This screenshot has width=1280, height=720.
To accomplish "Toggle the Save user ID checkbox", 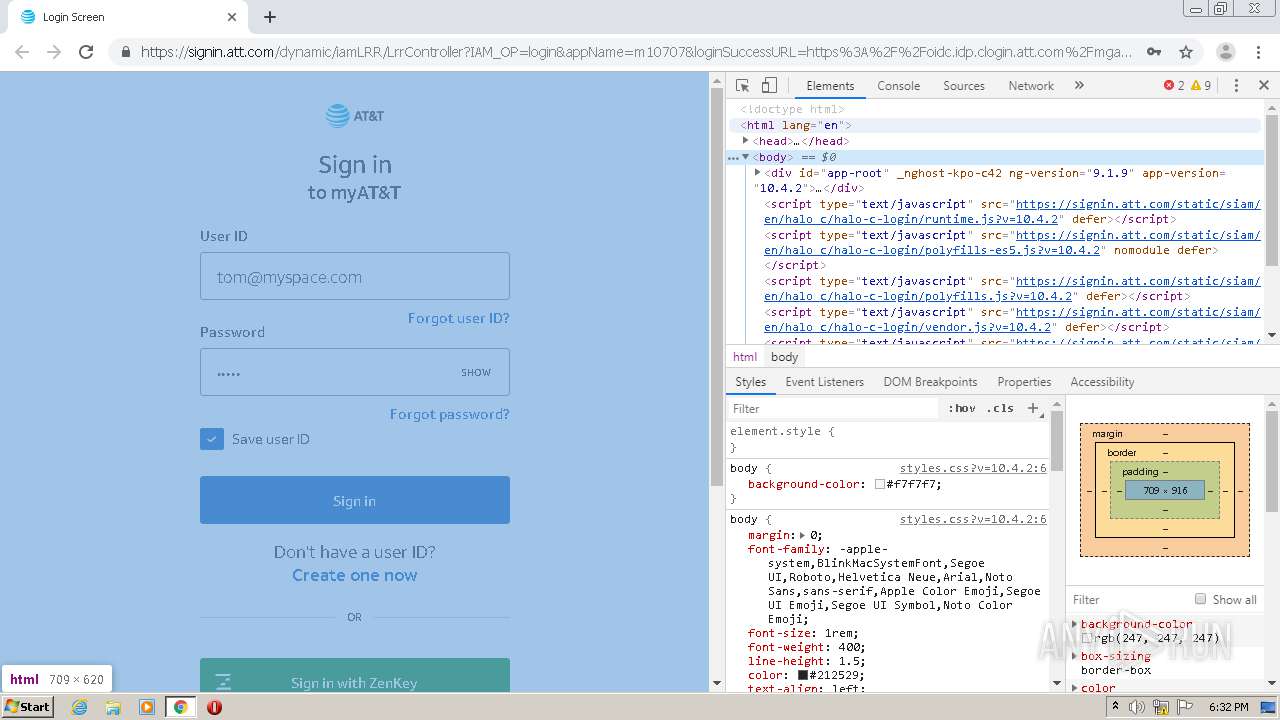I will (212, 439).
